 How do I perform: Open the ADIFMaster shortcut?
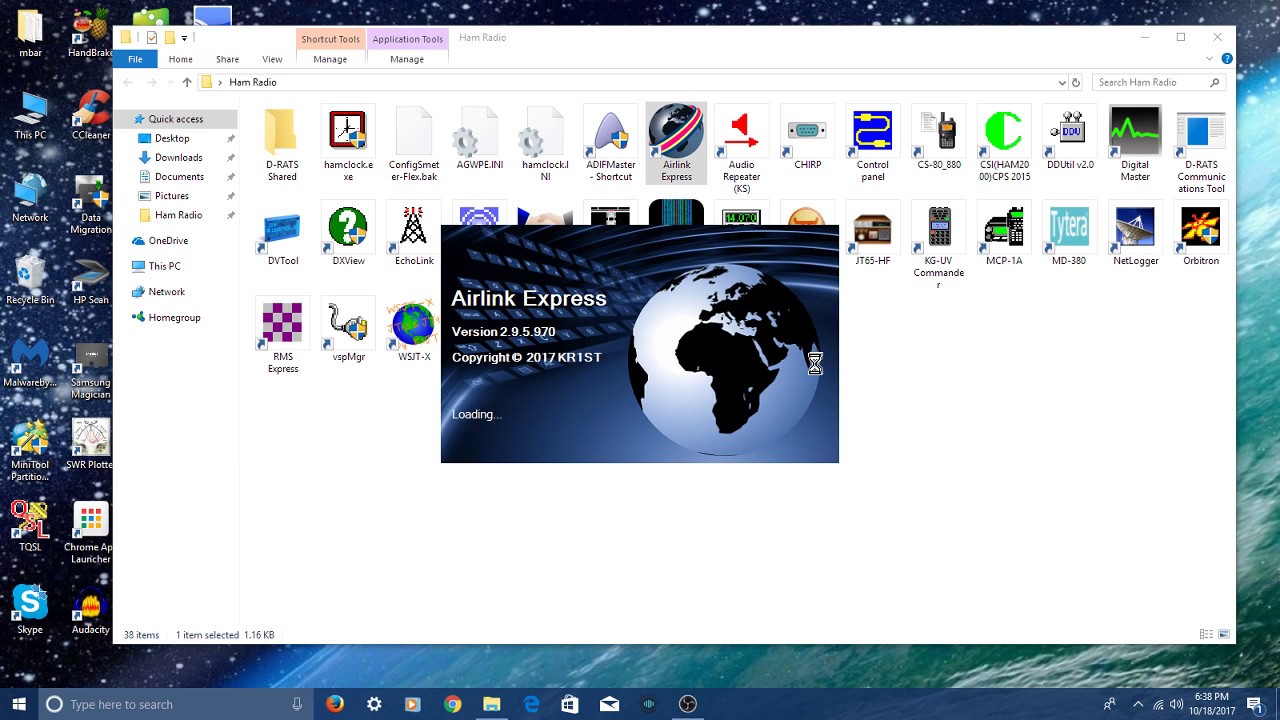tap(610, 145)
